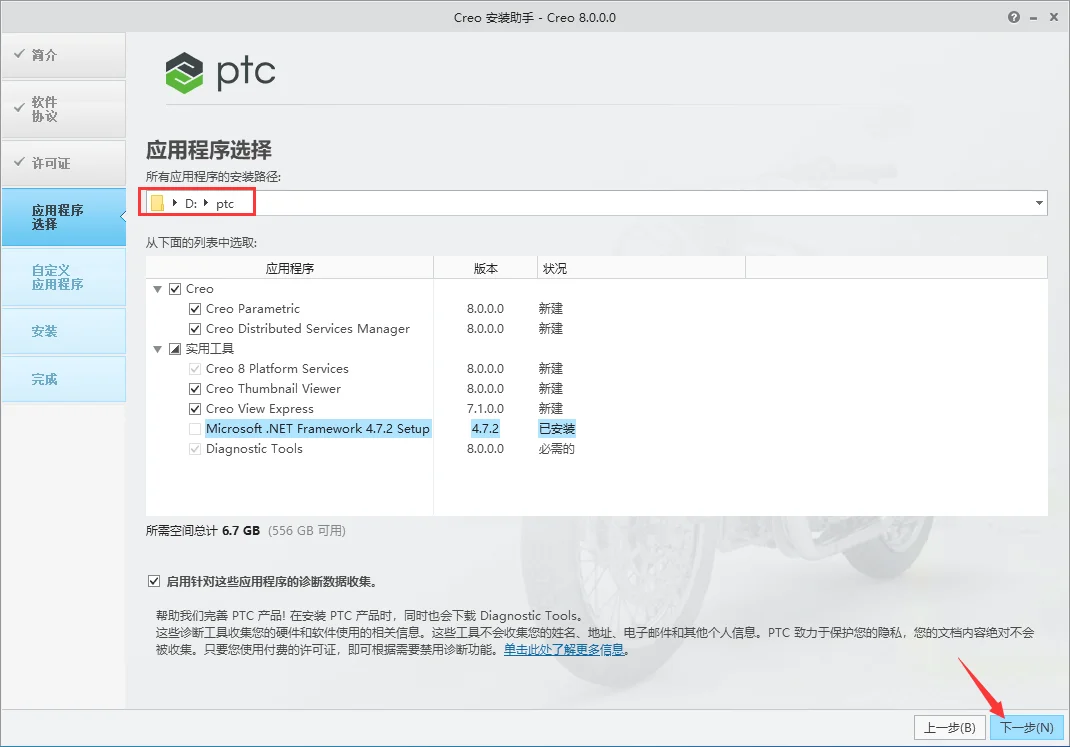The image size is (1070, 747).
Task: Toggle Creo 8 Platform Services checkbox
Action: click(x=194, y=369)
